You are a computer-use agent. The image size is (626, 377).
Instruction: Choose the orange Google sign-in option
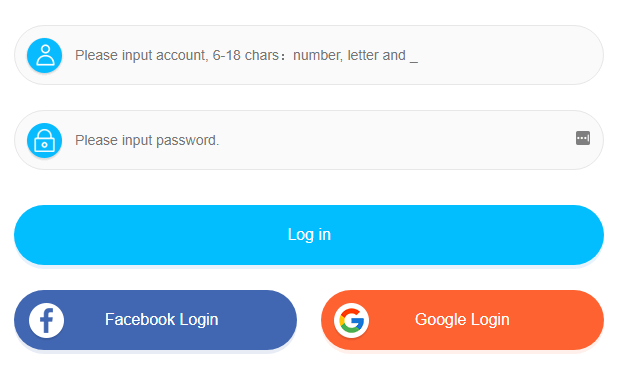[462, 320]
